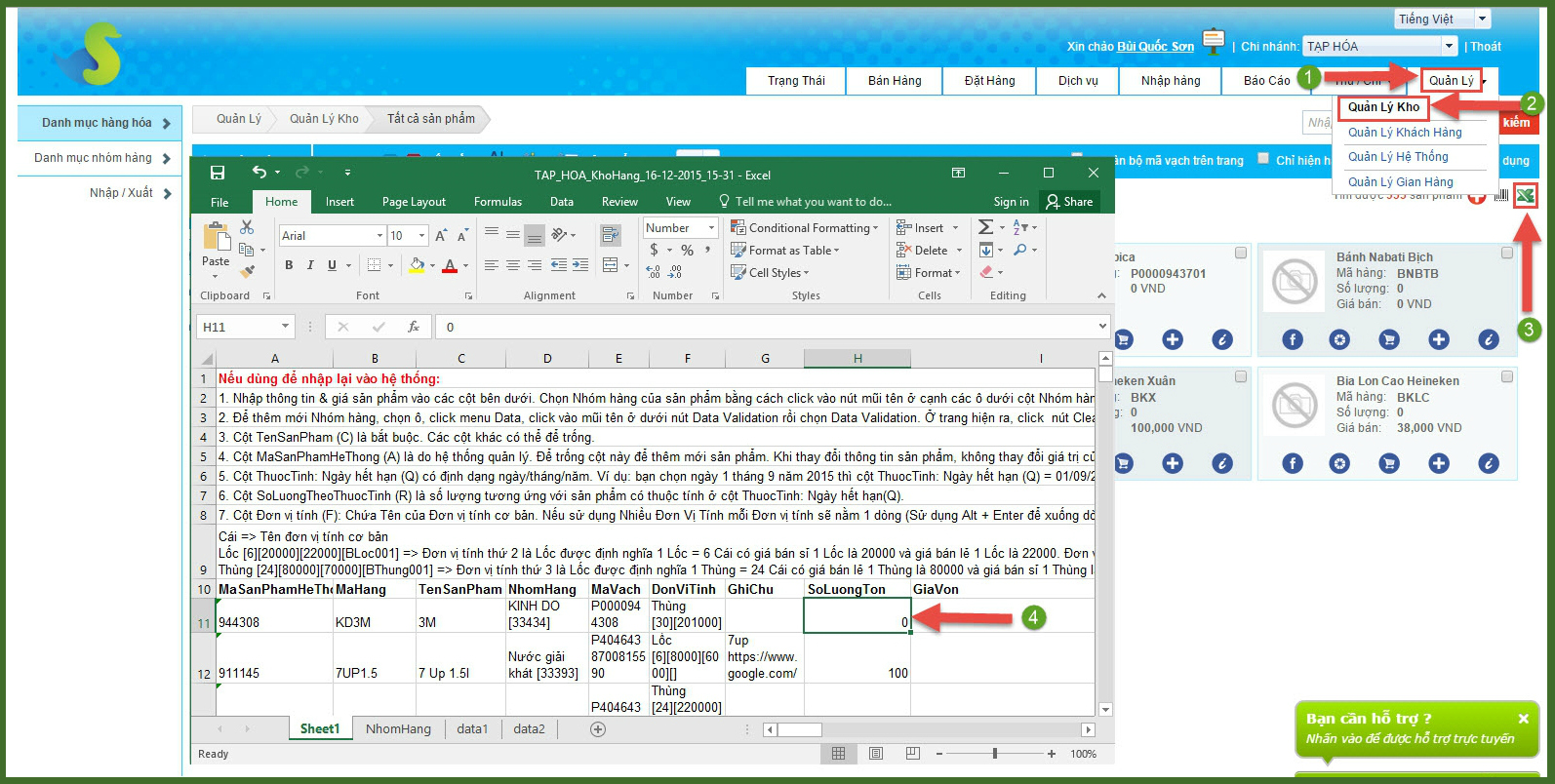Click Save icon in Excel quick access toolbar
The image size is (1555, 784).
[218, 173]
